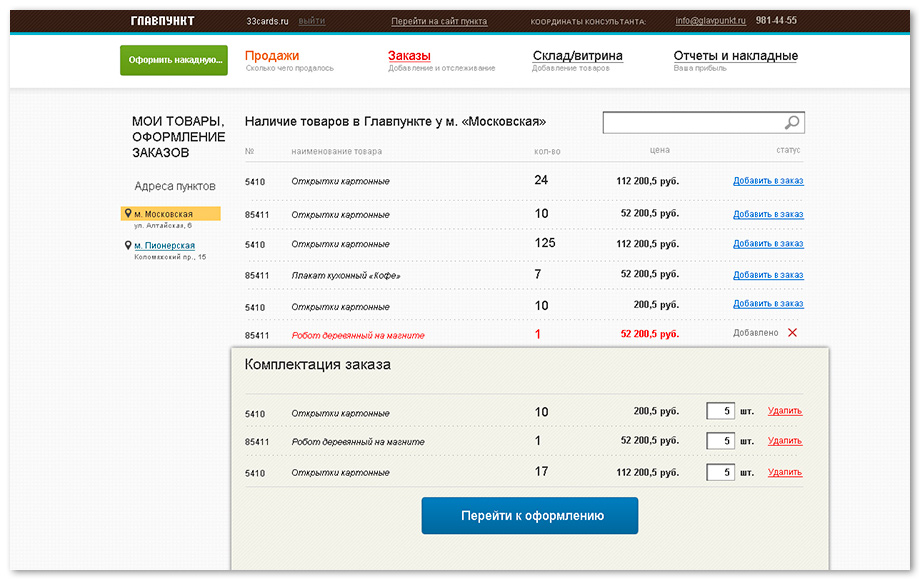
Task: Click the Плакат кухонный «Кофе» product name
Action: (x=346, y=275)
